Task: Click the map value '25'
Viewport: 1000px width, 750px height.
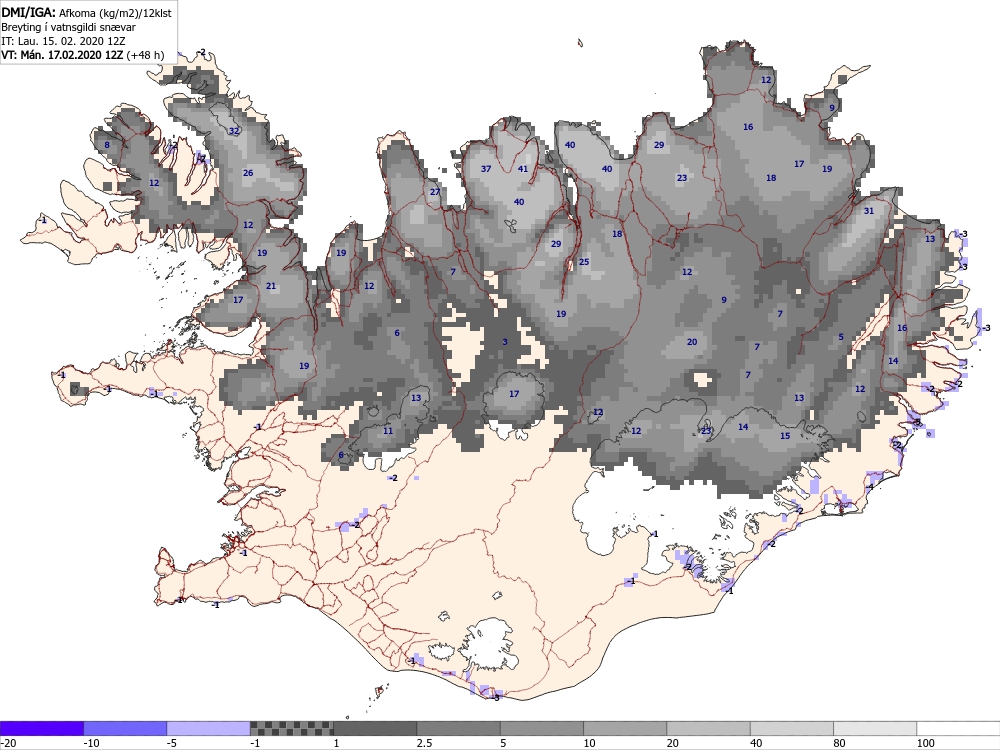Action: pyautogui.click(x=584, y=262)
